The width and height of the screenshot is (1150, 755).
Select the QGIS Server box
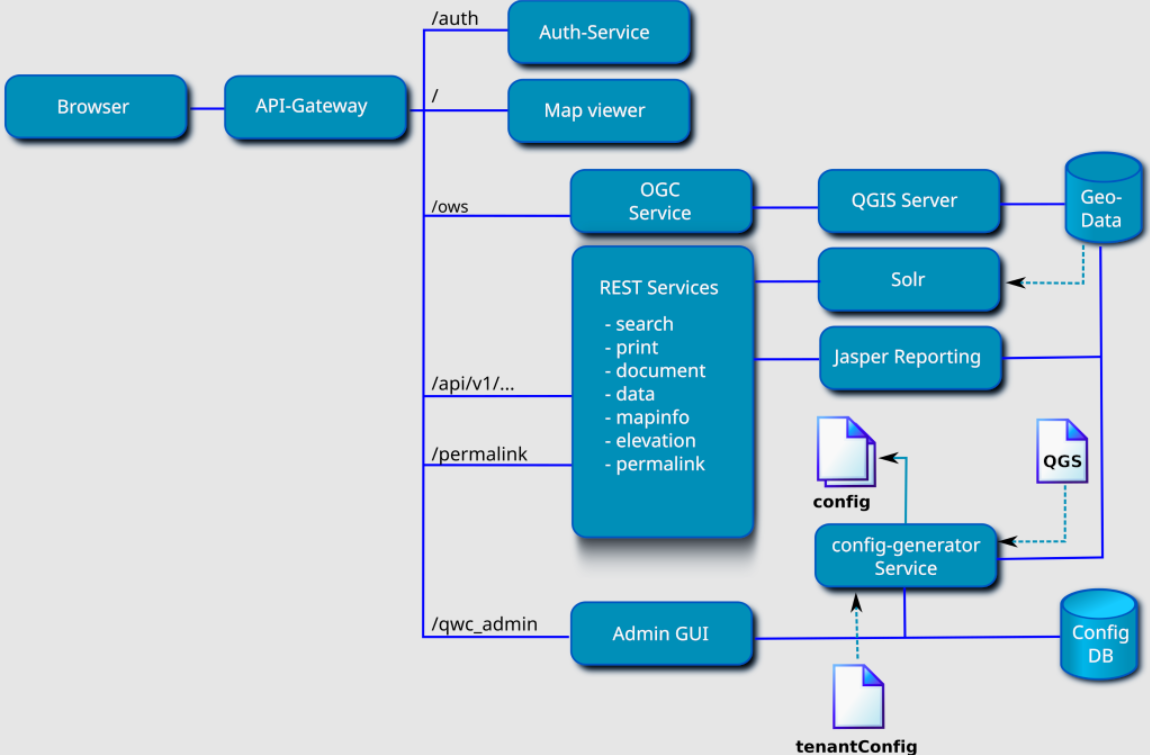906,201
